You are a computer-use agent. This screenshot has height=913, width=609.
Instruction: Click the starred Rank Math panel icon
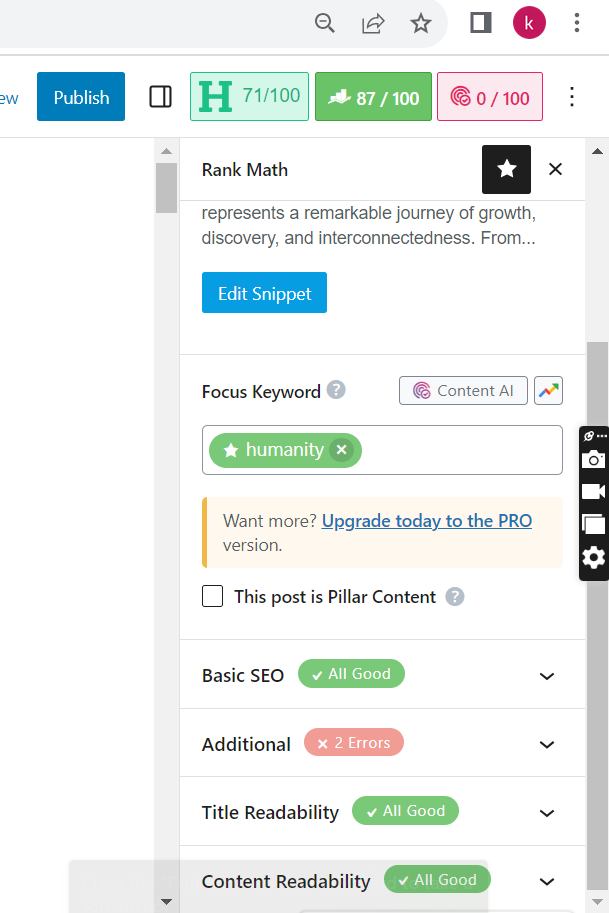click(506, 169)
